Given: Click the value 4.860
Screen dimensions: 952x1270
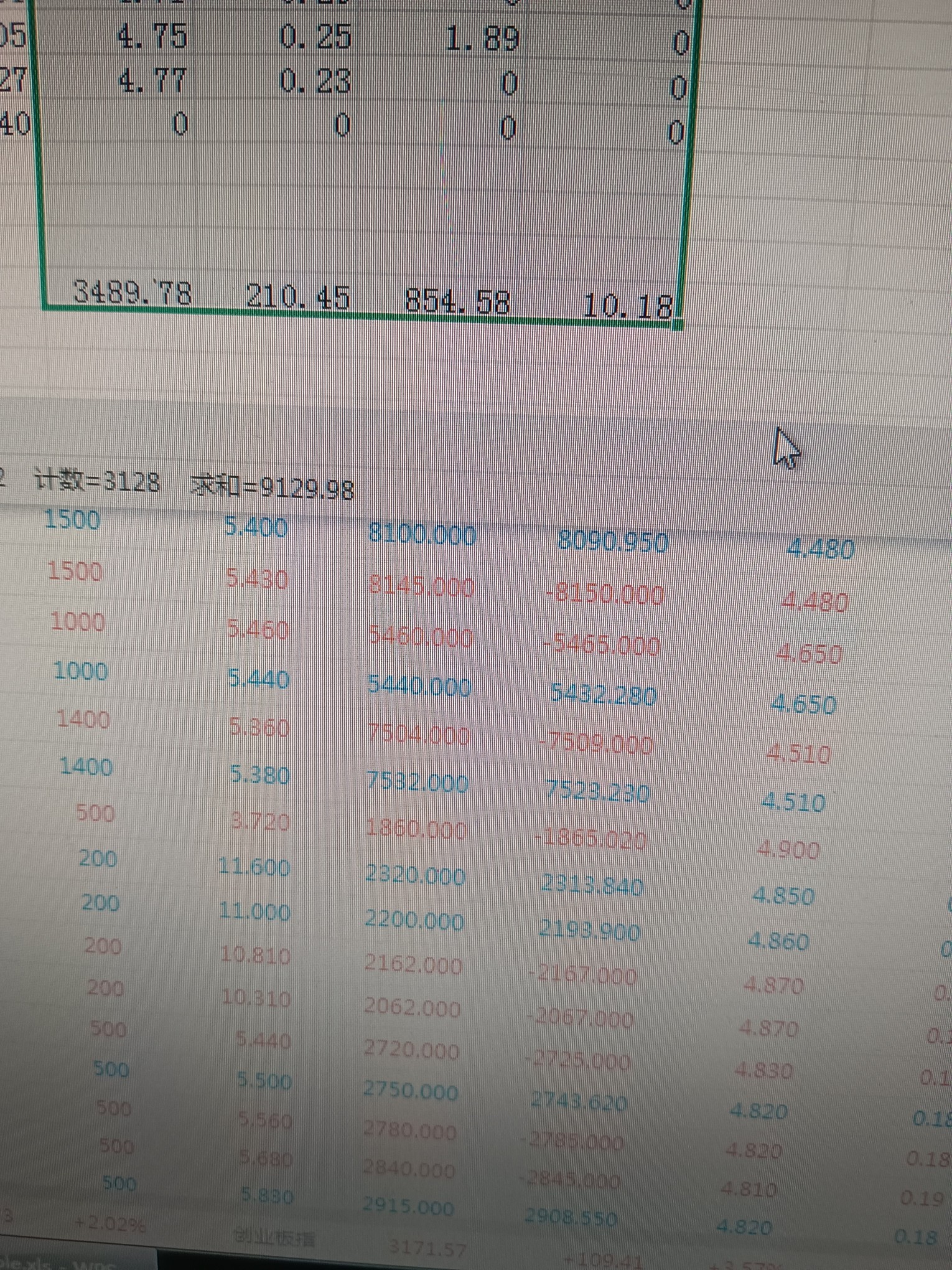Looking at the screenshot, I should pyautogui.click(x=779, y=941).
